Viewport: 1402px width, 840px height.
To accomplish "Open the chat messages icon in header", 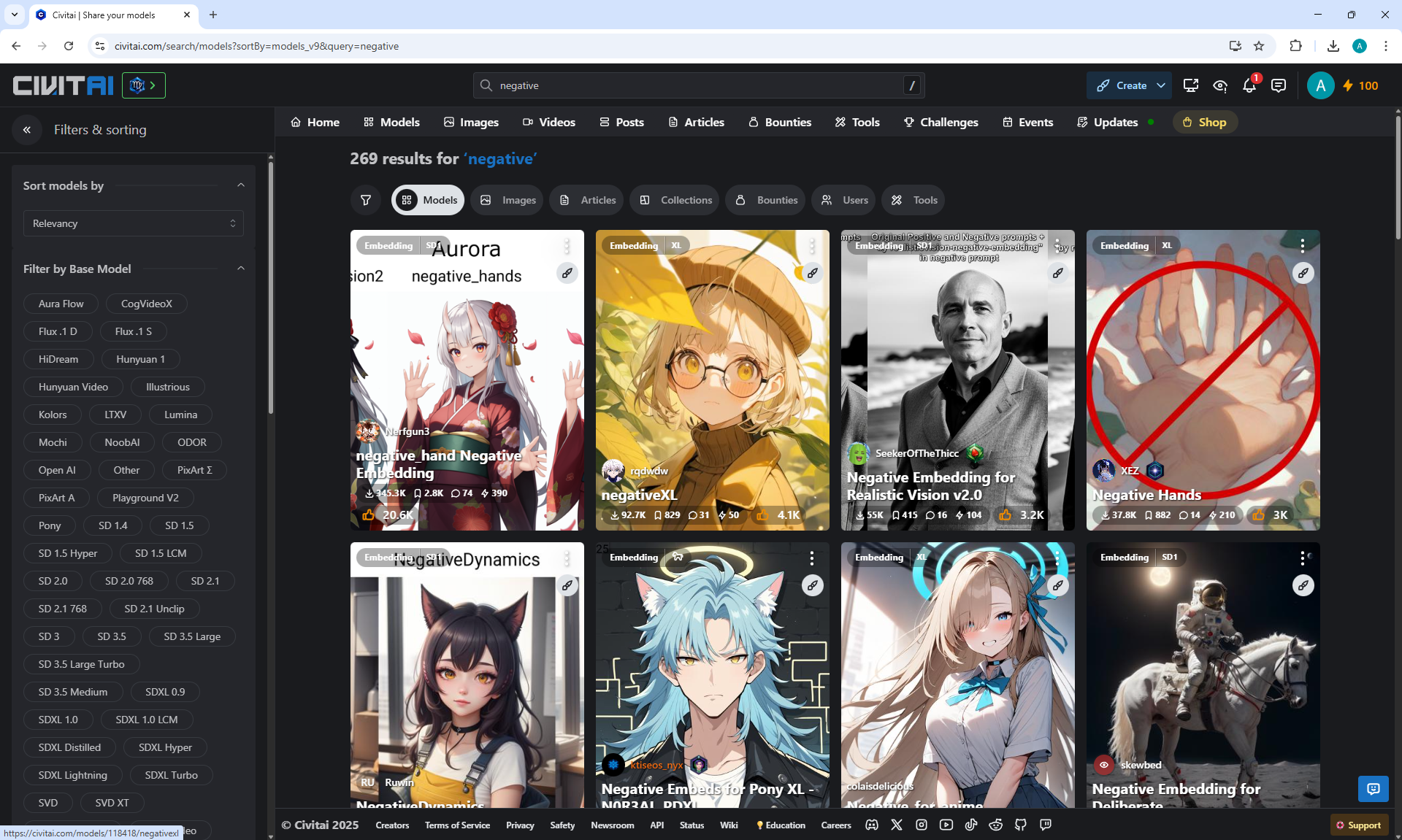I will tap(1278, 86).
